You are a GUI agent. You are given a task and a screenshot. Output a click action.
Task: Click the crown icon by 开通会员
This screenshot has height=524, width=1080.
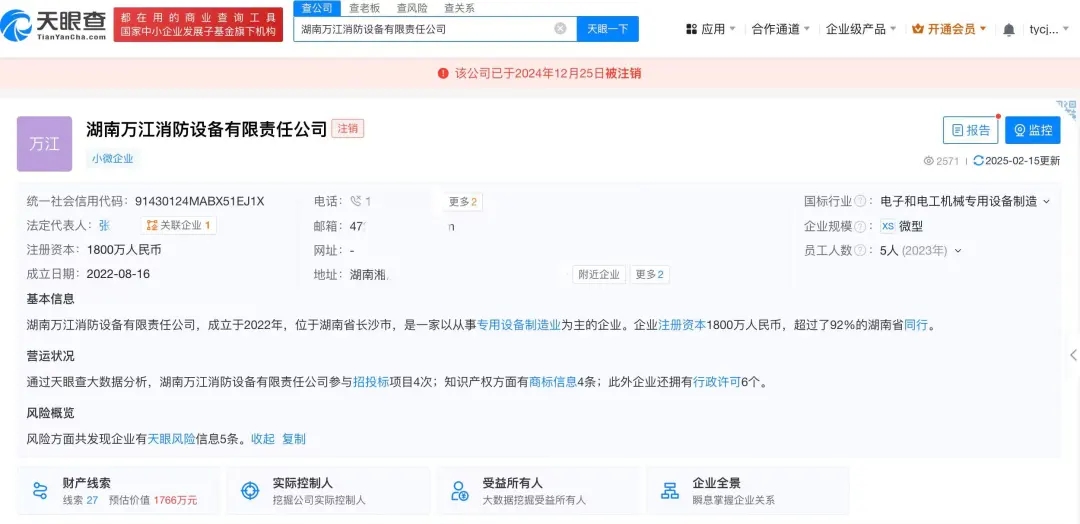coord(917,29)
